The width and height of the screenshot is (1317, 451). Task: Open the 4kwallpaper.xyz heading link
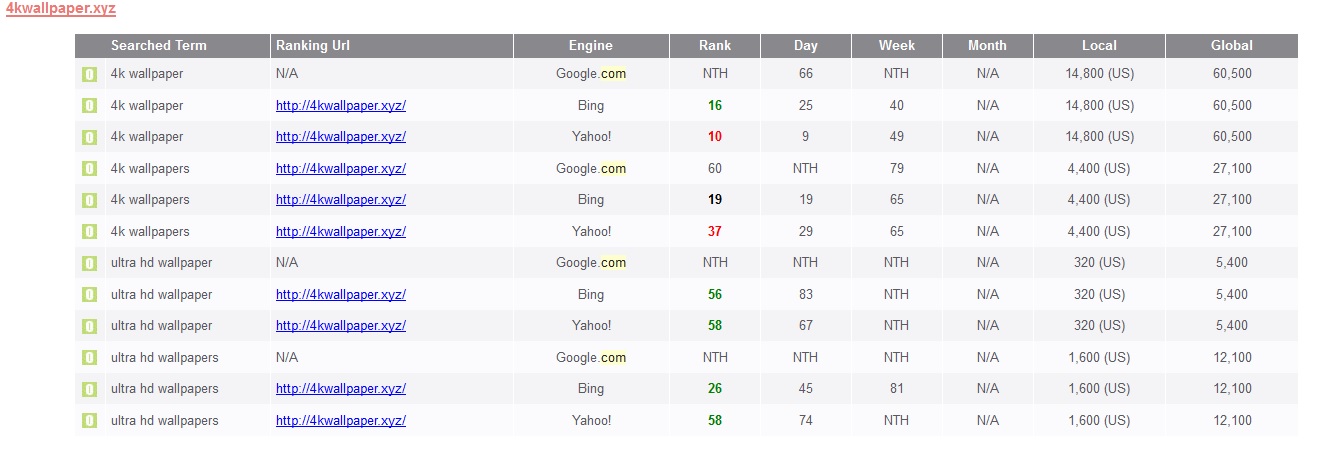pos(61,9)
